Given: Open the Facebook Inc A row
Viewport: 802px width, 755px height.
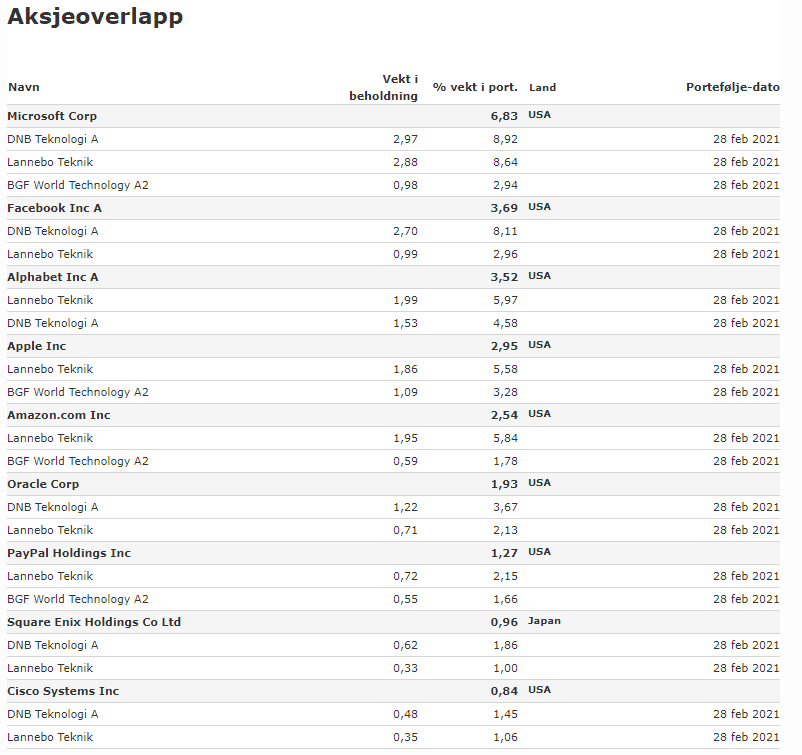Looking at the screenshot, I should click(x=393, y=208).
